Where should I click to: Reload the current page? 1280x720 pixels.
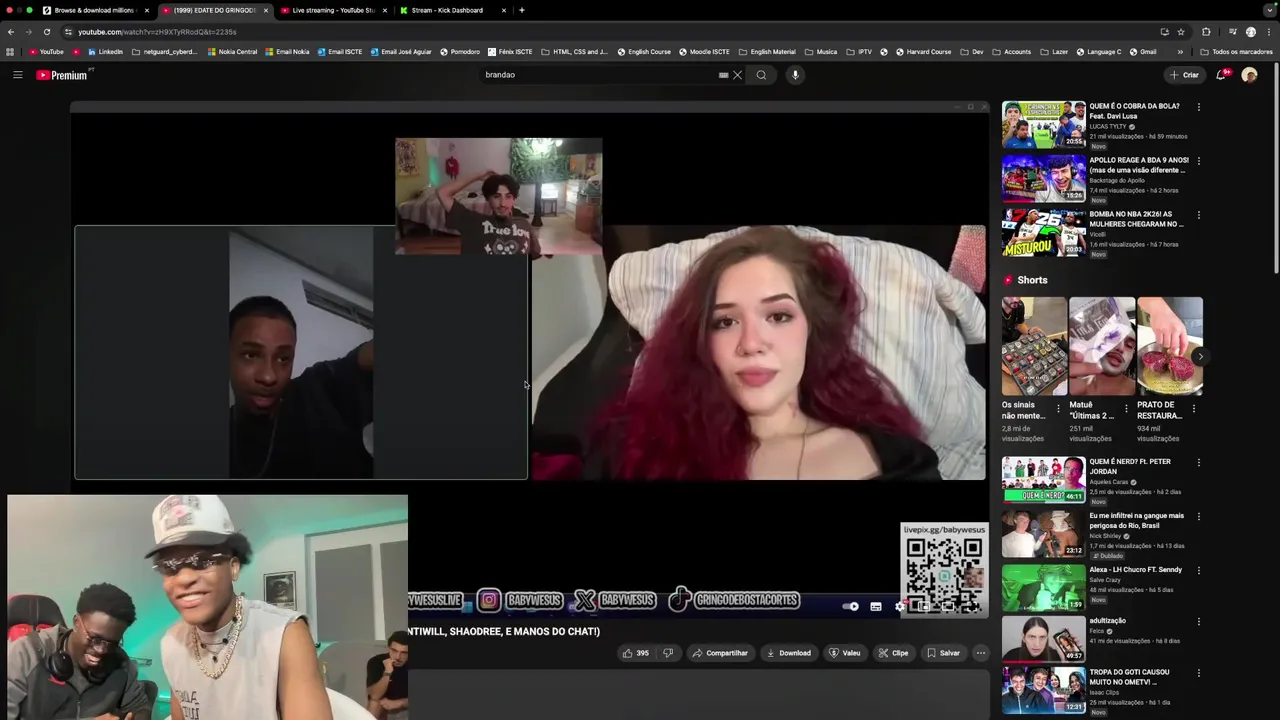[x=46, y=32]
